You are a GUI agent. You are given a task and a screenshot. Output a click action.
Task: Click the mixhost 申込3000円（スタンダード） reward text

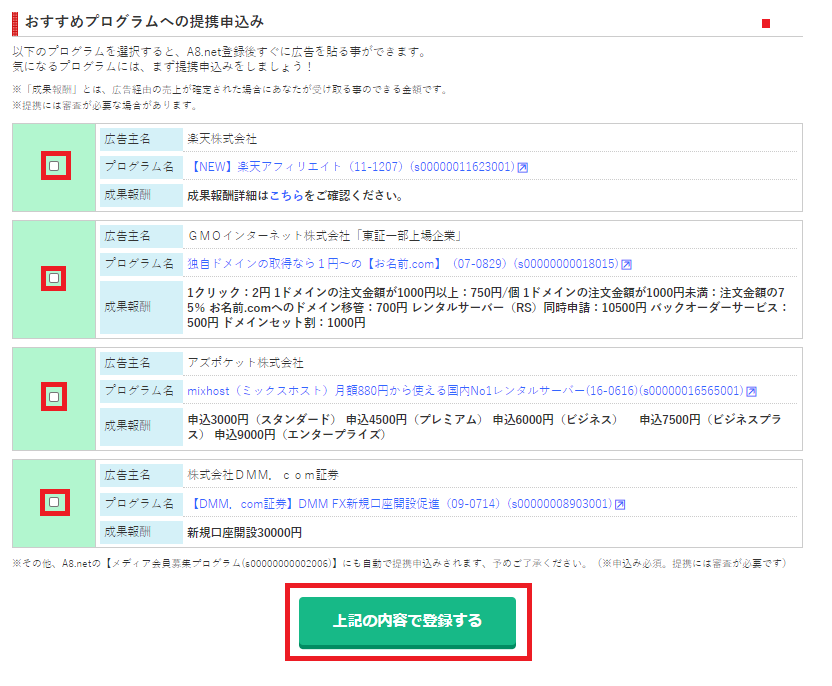484,427
